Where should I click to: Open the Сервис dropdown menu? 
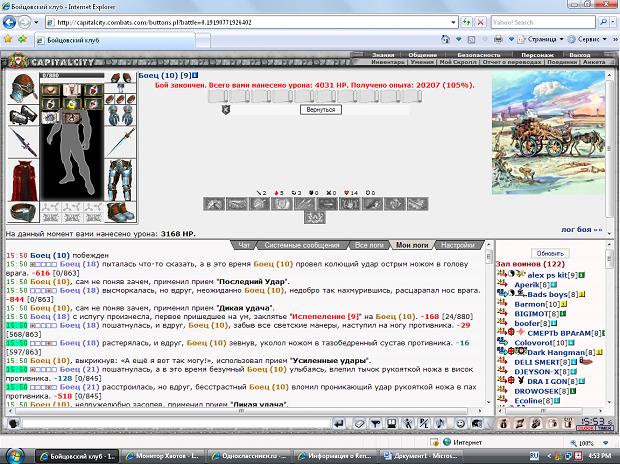pos(587,40)
